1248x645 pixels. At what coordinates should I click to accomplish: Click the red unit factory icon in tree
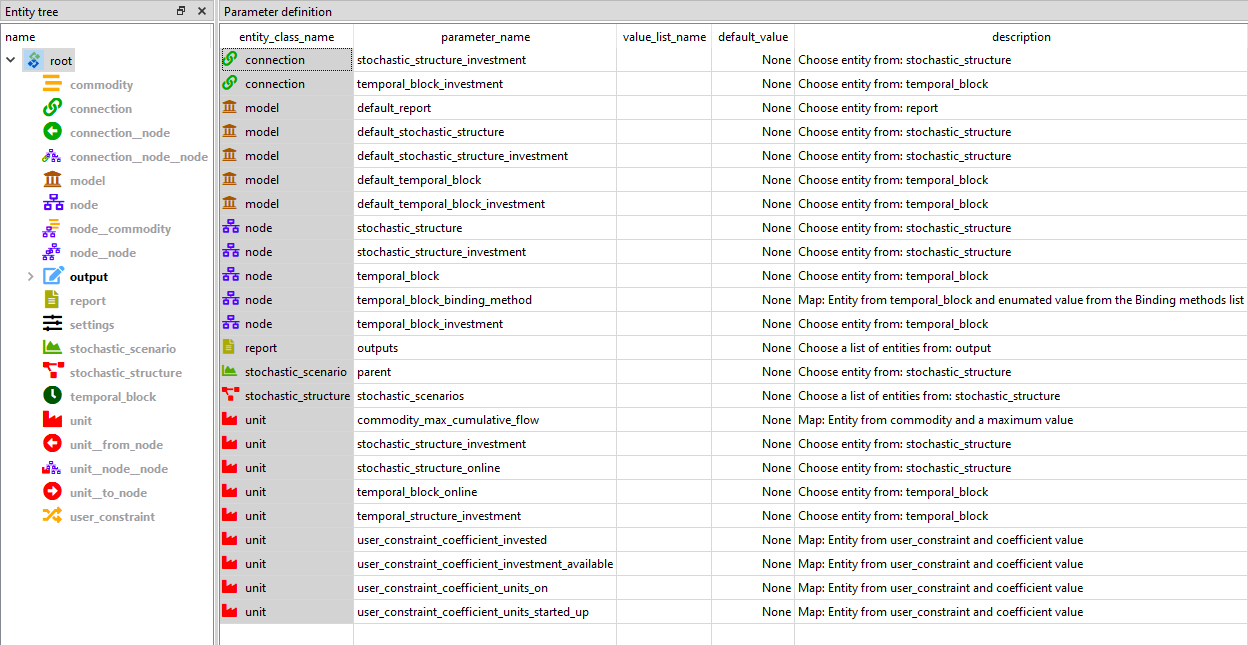point(52,421)
